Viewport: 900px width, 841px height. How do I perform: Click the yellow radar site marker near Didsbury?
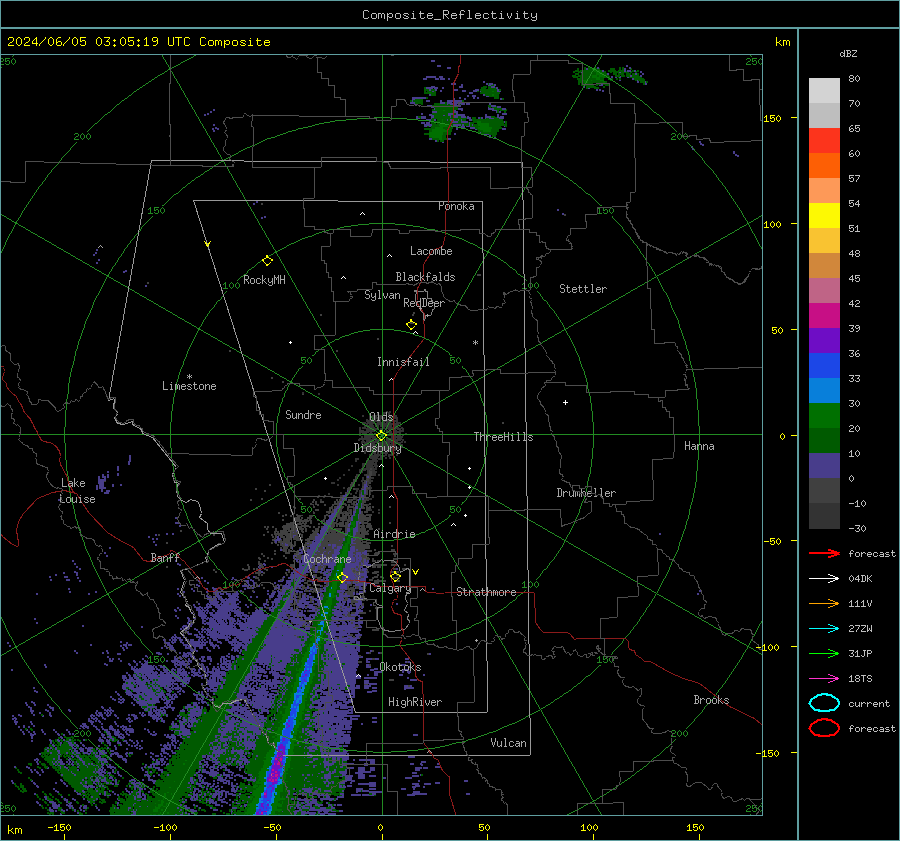(382, 435)
